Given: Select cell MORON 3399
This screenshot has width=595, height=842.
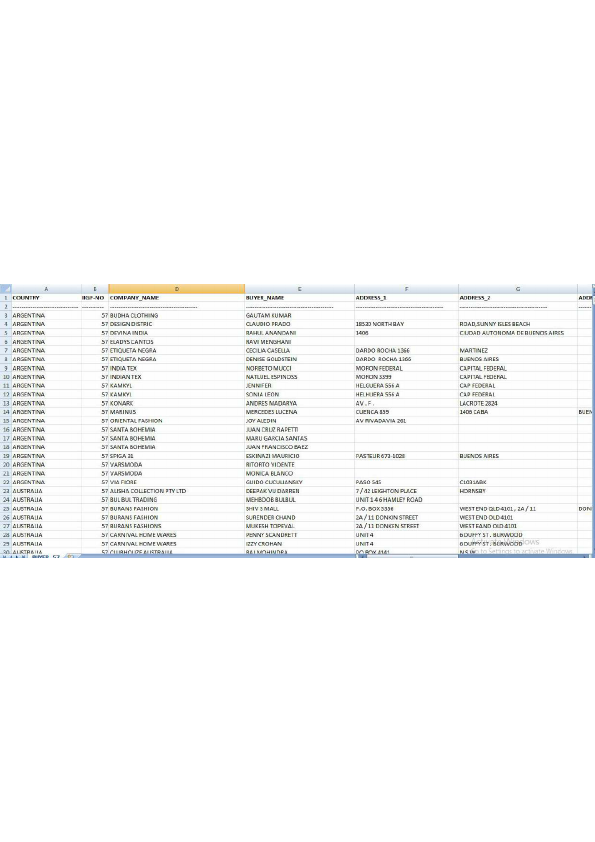Looking at the screenshot, I should 406,376.
